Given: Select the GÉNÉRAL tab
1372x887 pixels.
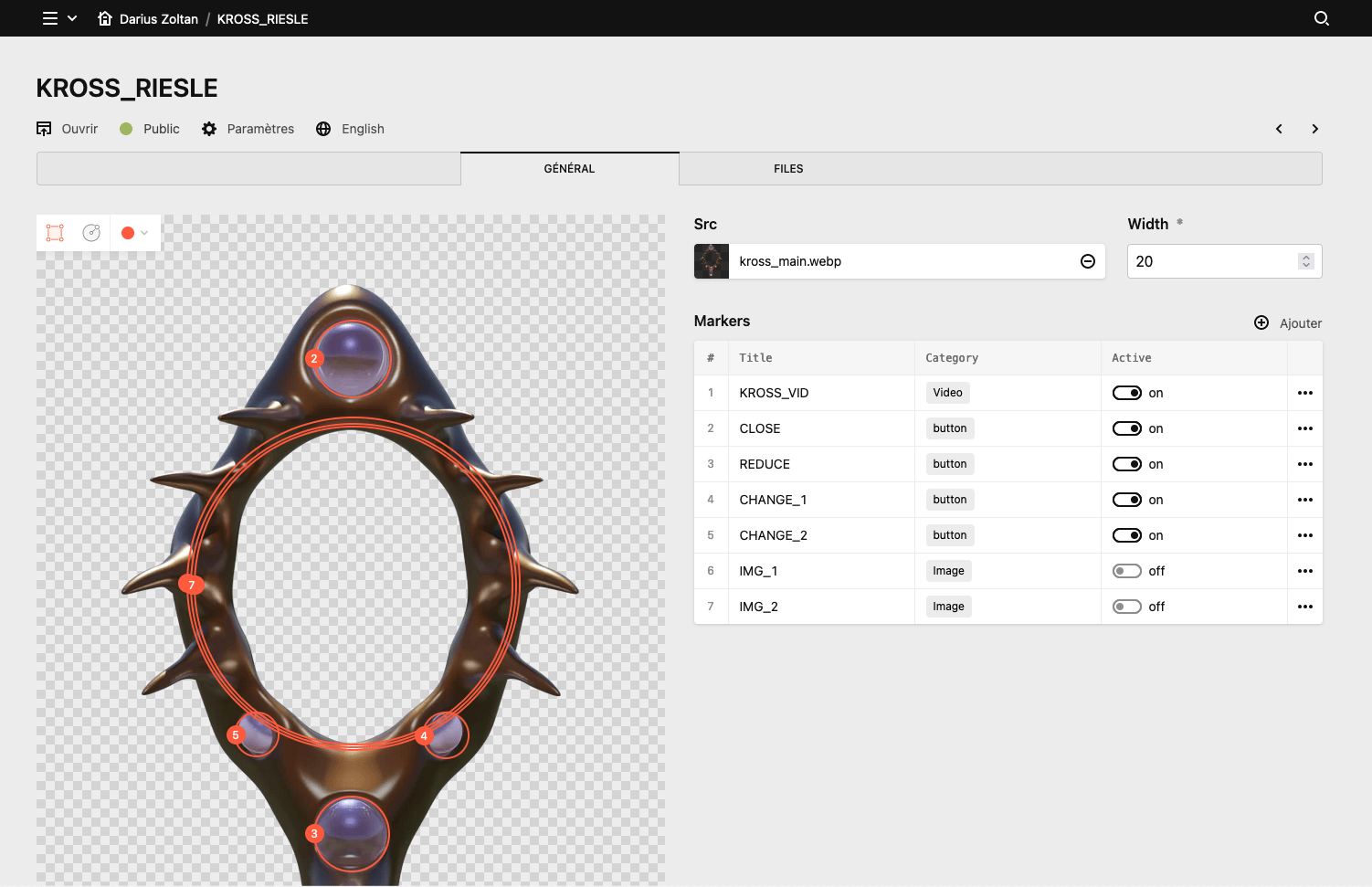Looking at the screenshot, I should pos(569,169).
